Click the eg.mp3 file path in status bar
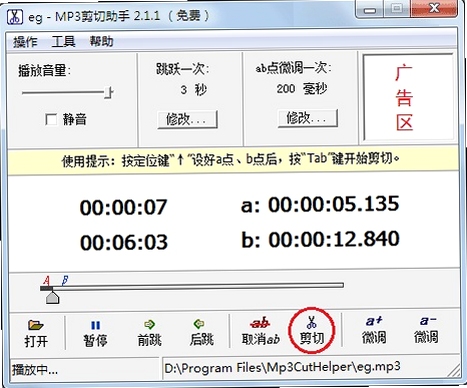Viewport: 467px width, 388px height. (282, 367)
